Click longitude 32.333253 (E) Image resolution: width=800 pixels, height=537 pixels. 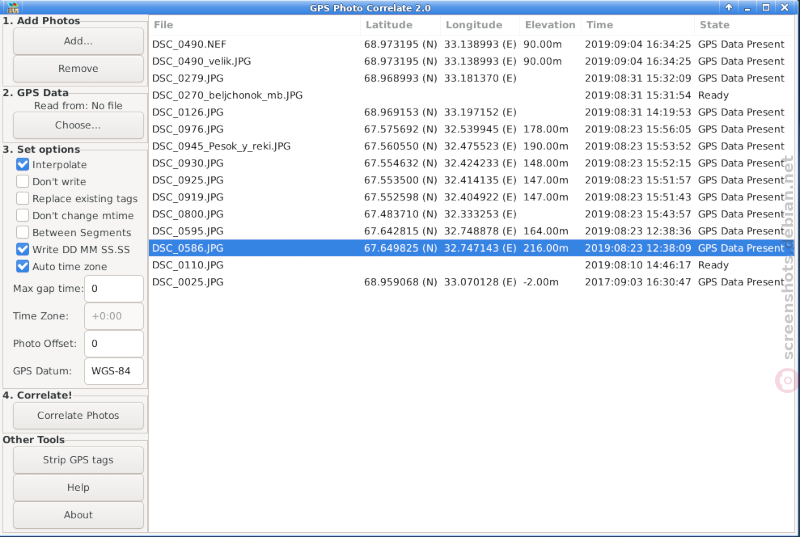tap(480, 214)
